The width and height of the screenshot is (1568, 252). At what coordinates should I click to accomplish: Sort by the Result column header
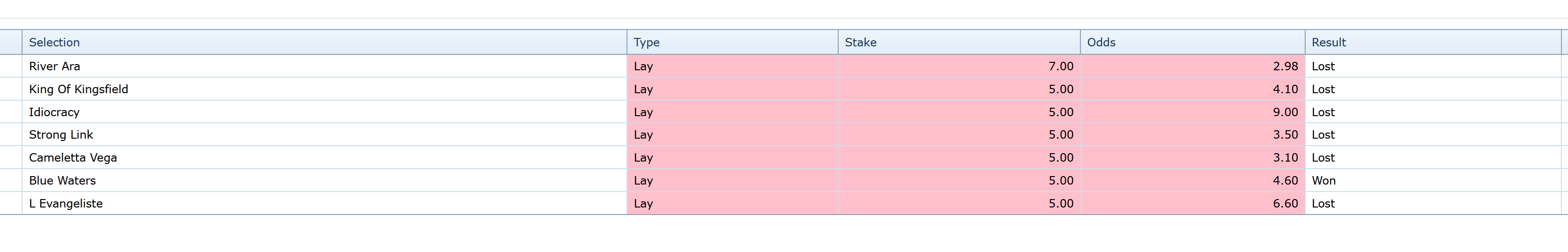coord(1329,43)
